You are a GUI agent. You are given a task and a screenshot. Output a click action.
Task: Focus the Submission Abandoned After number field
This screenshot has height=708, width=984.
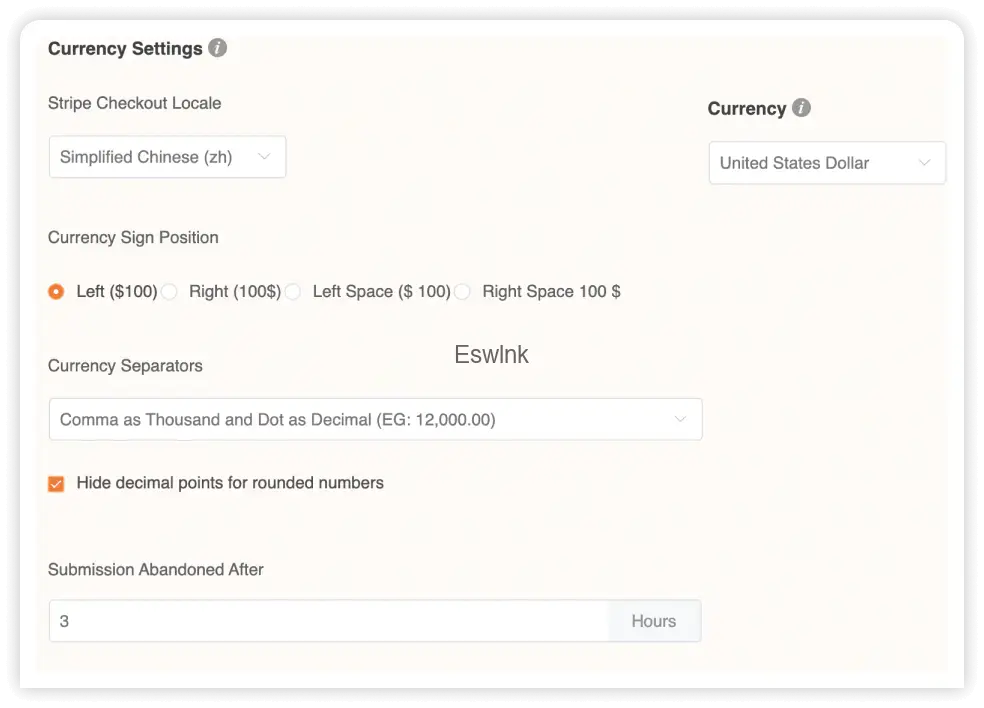[330, 621]
